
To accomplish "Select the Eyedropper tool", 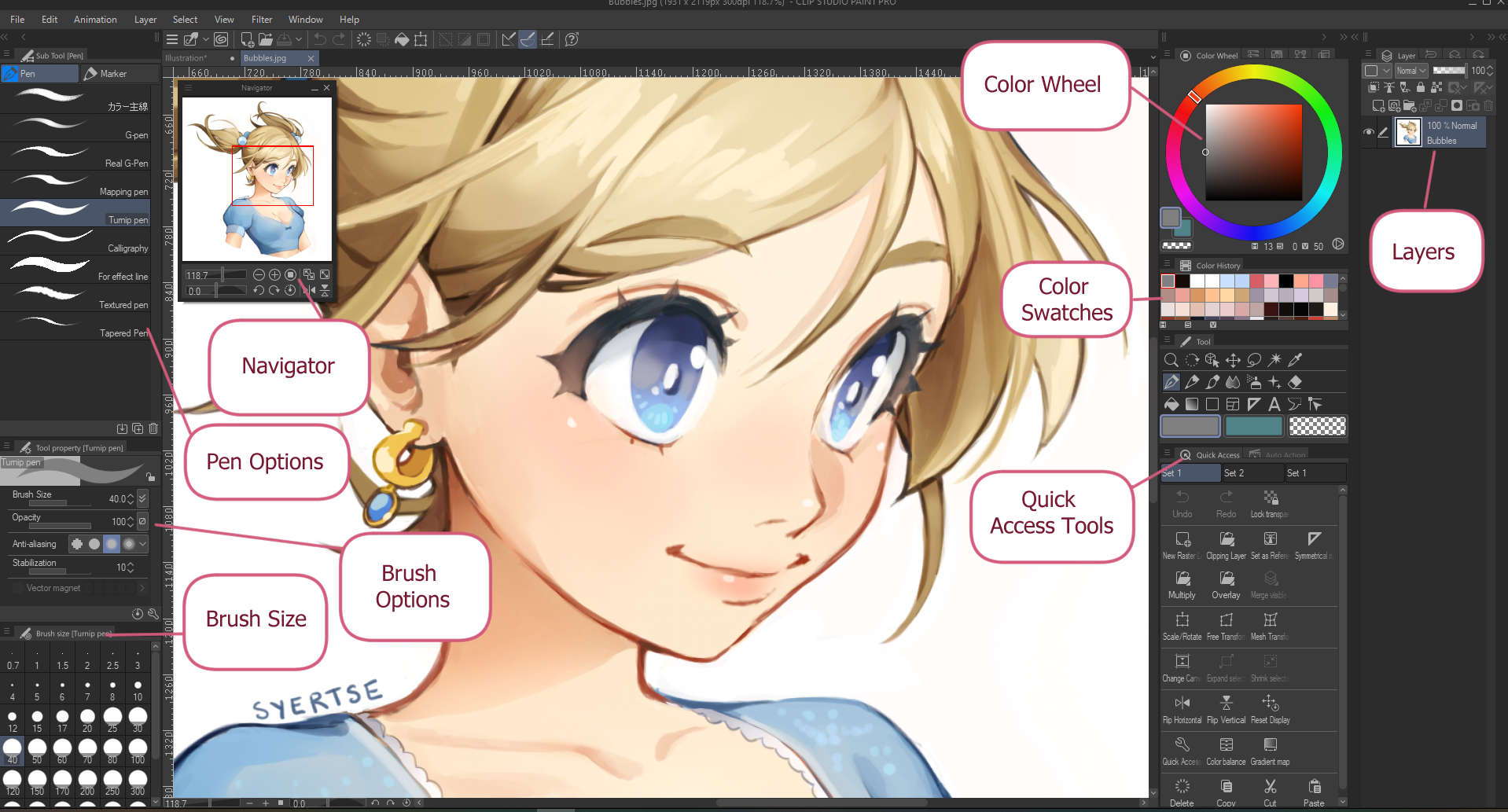I will pos(1295,360).
